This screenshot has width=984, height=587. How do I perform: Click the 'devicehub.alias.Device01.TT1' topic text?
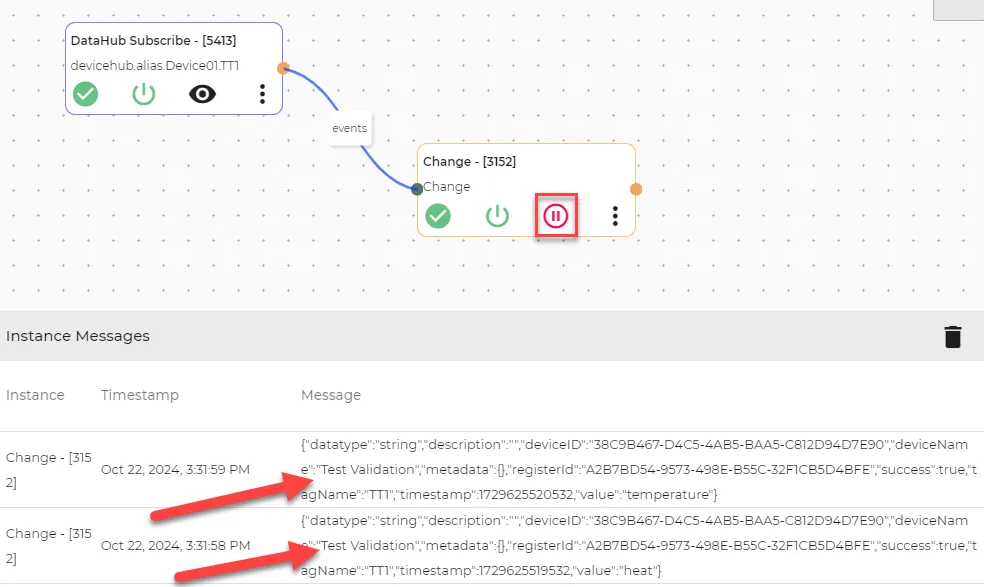(x=155, y=65)
